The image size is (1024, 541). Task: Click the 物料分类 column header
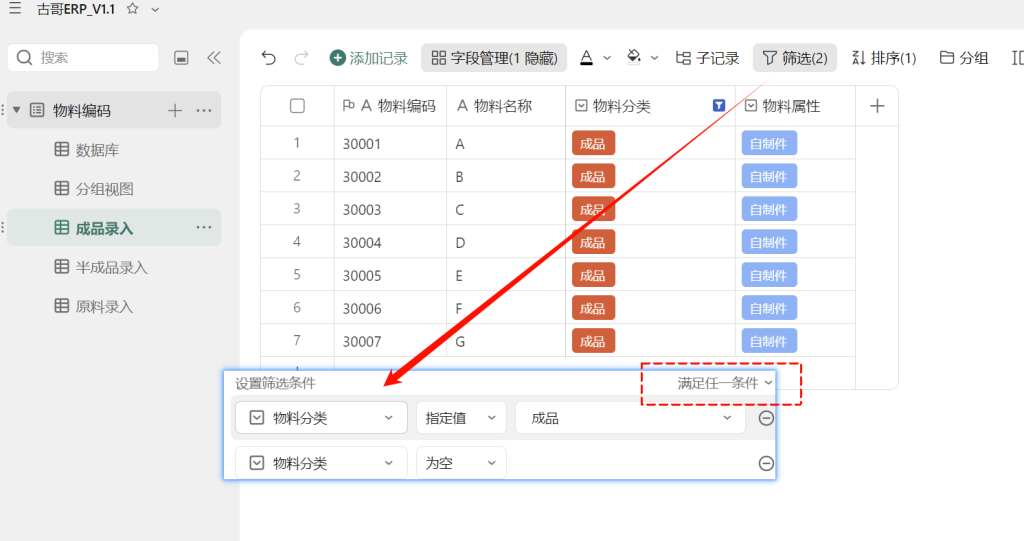point(650,106)
